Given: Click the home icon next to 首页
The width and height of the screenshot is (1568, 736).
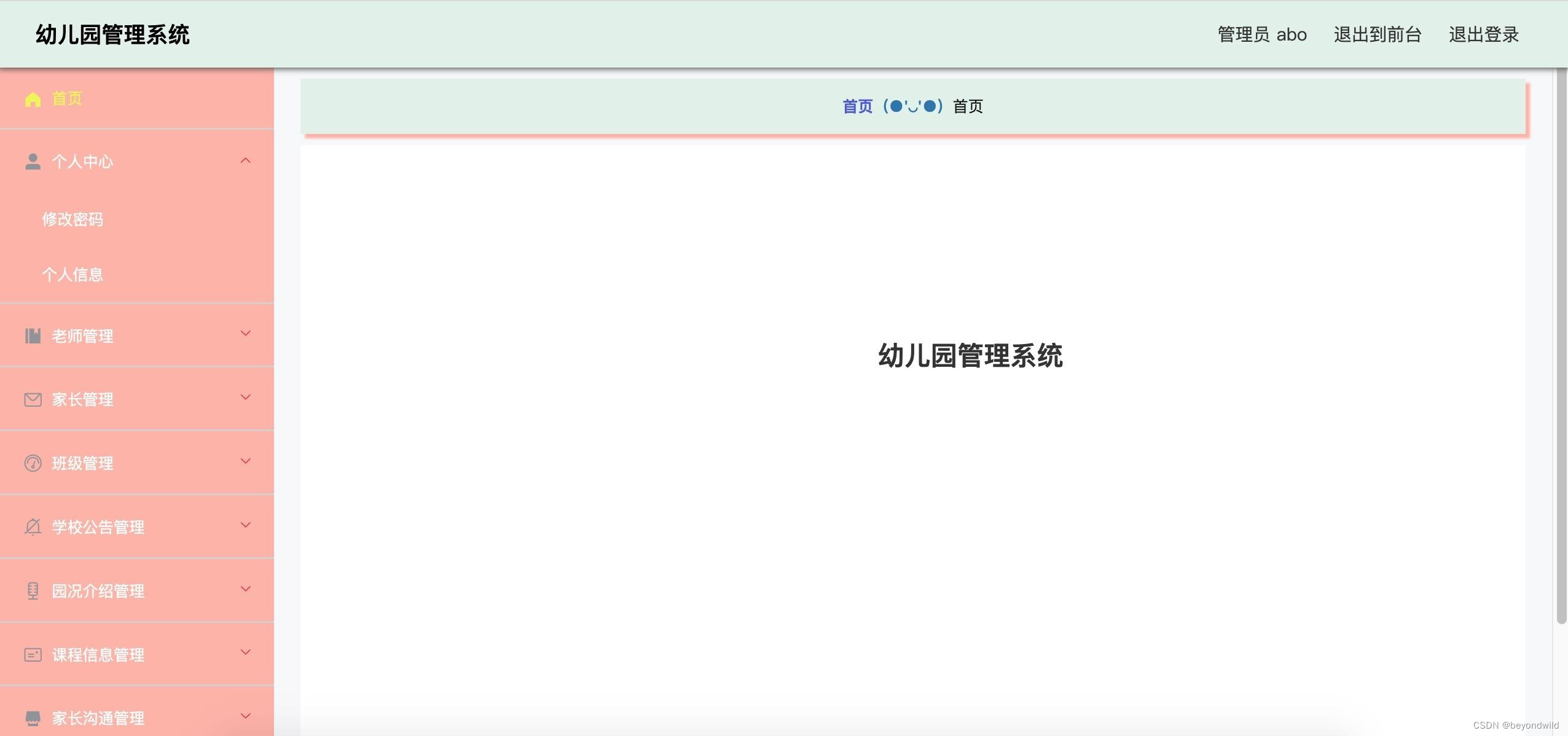Looking at the screenshot, I should (x=33, y=99).
